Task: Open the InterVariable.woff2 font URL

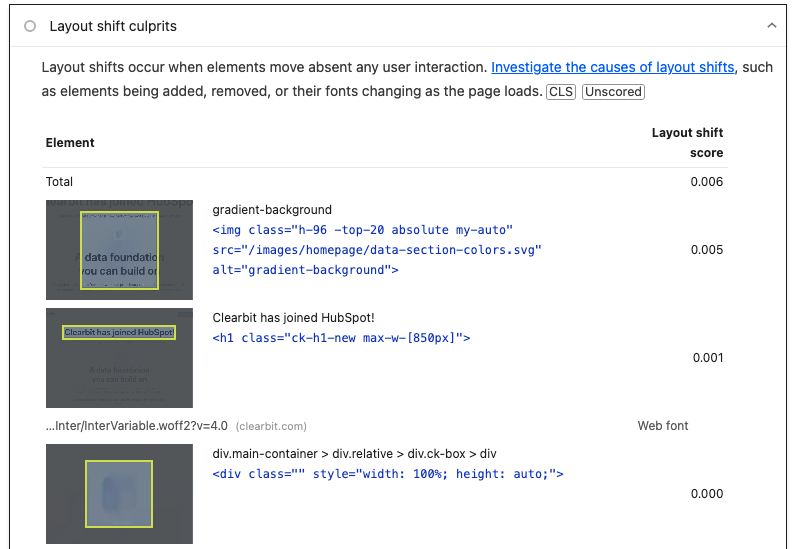Action: 137,426
